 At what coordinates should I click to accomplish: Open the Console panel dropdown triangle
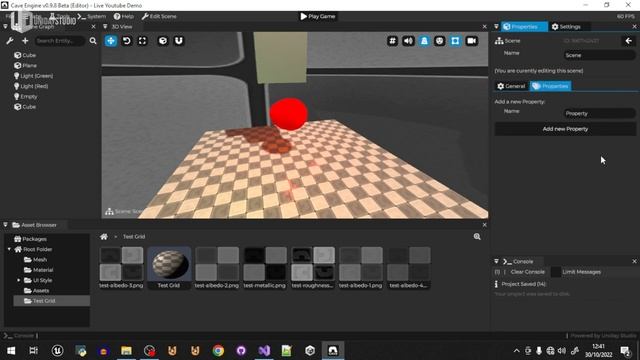[x=496, y=261]
